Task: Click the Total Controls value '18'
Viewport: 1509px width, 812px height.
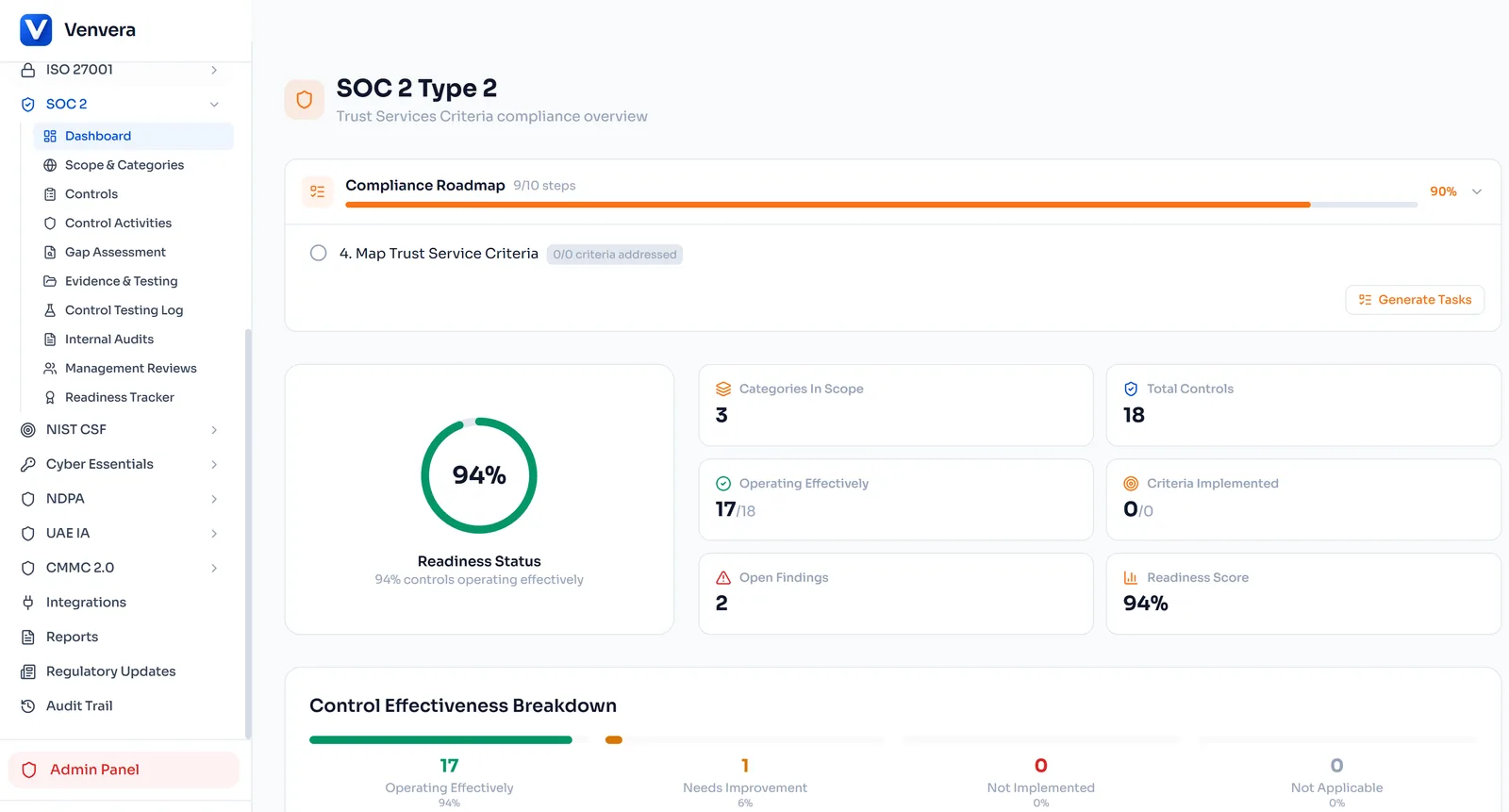Action: [1134, 416]
